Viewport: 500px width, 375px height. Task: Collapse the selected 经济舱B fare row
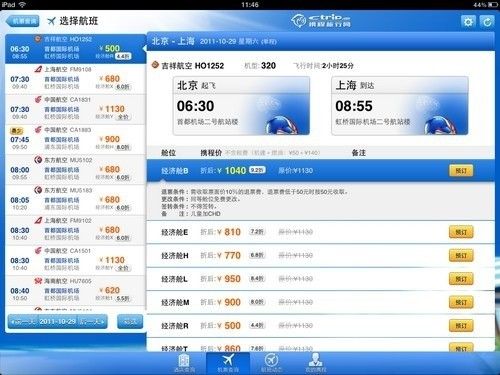coord(321,171)
